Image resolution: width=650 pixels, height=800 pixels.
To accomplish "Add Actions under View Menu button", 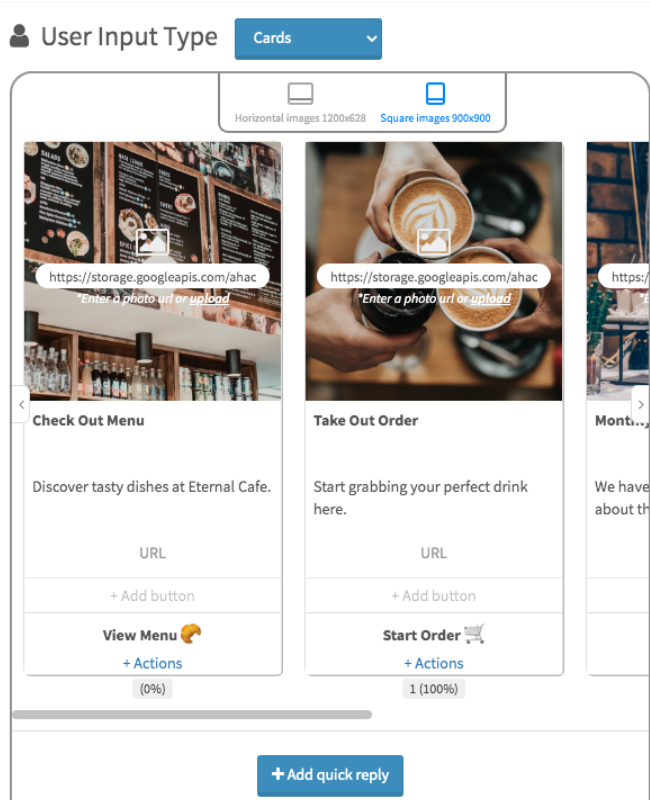I will click(x=153, y=663).
